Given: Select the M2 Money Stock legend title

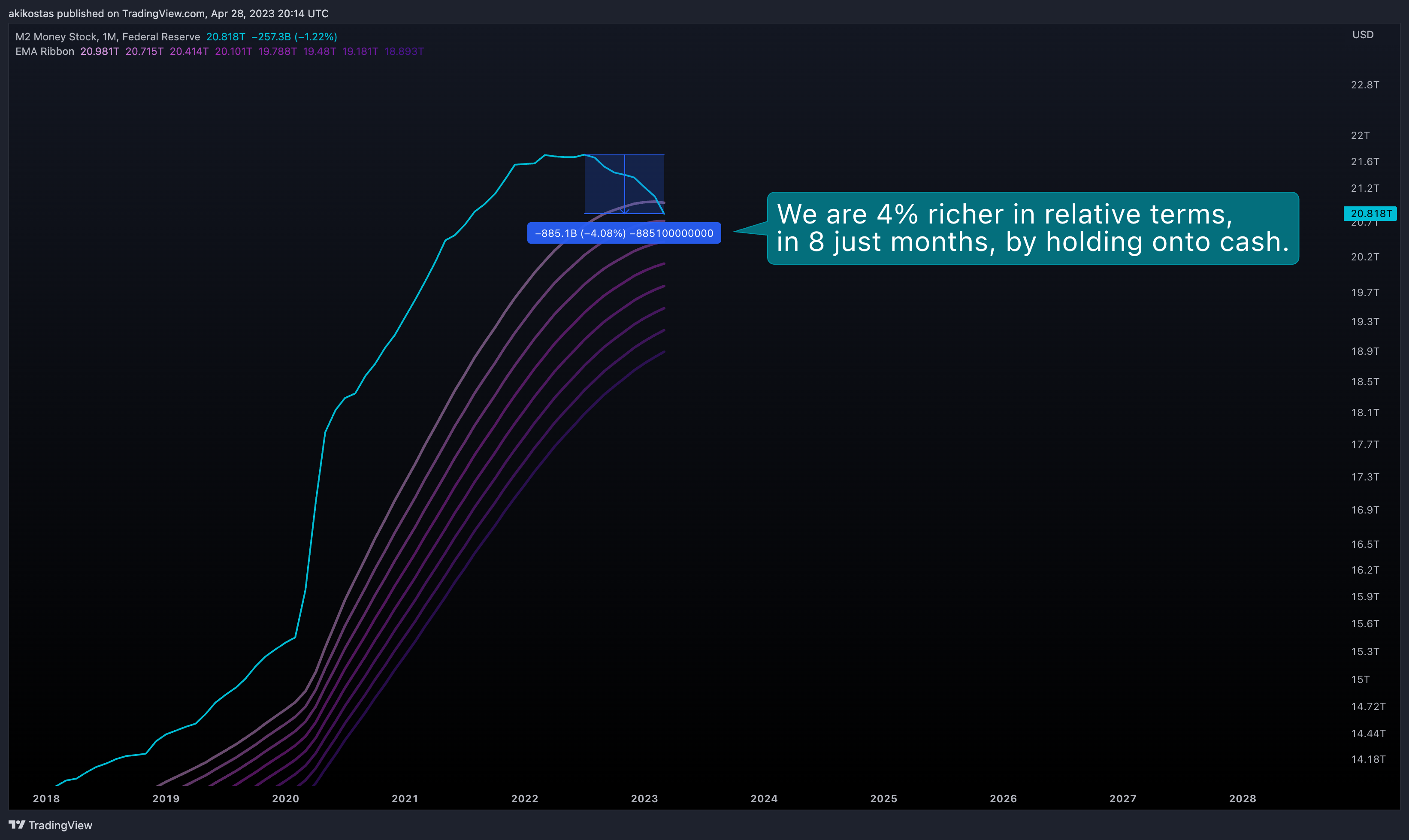Looking at the screenshot, I should pos(108,37).
